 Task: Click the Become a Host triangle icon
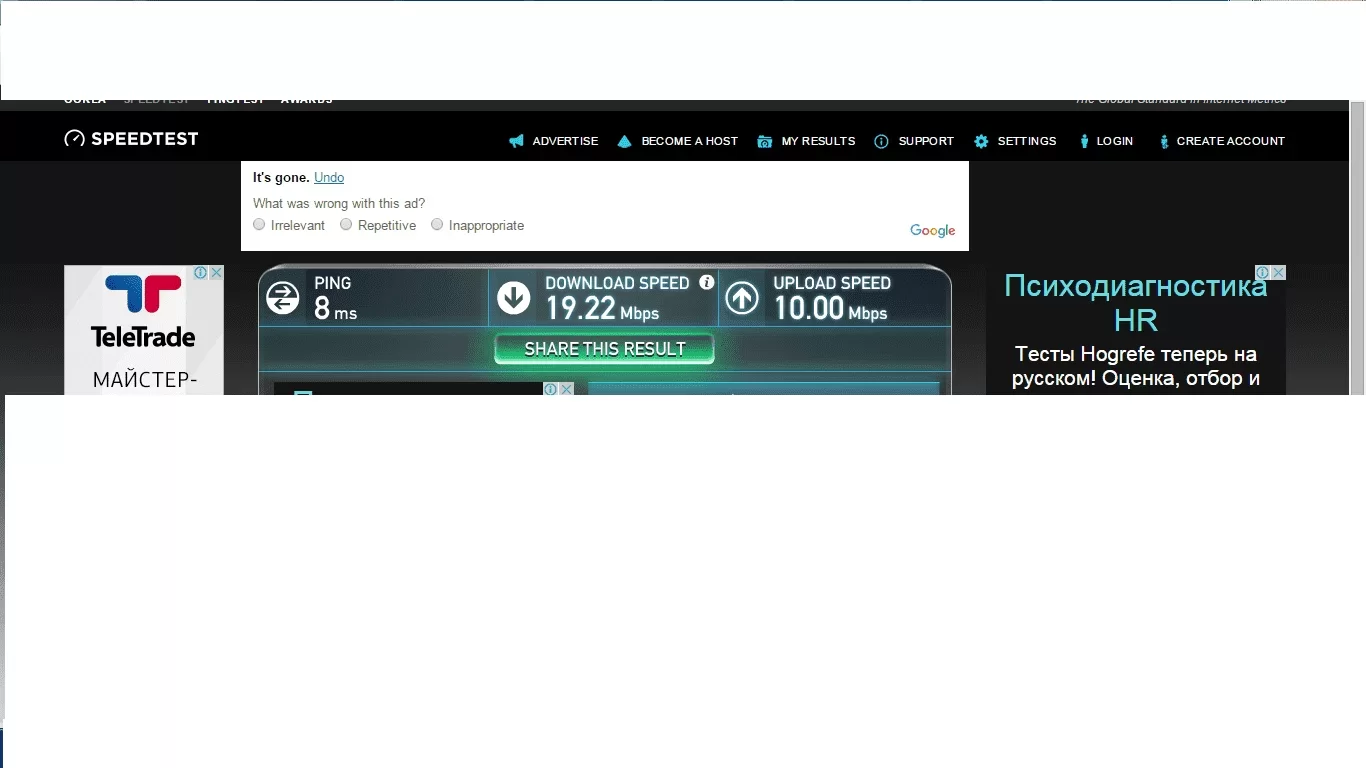(625, 141)
